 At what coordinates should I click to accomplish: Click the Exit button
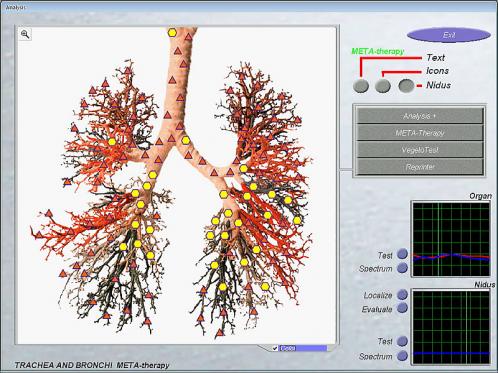[x=449, y=35]
